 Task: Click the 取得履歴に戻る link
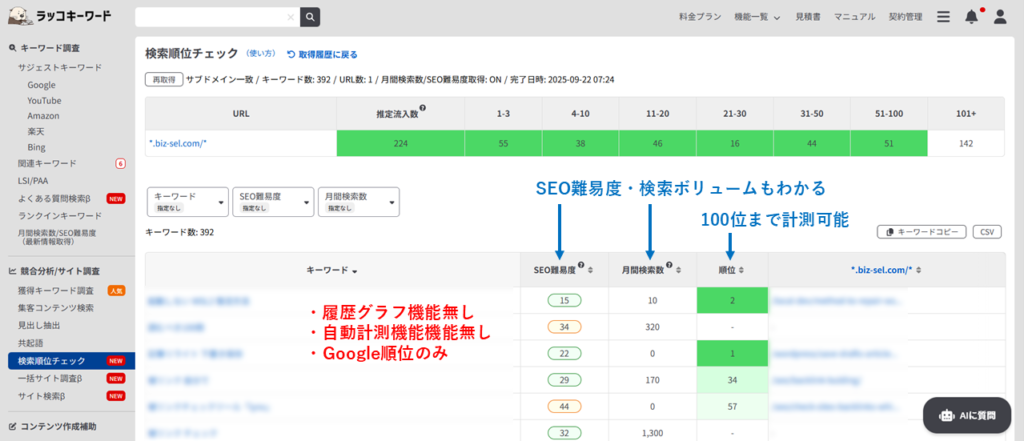pyautogui.click(x=322, y=54)
